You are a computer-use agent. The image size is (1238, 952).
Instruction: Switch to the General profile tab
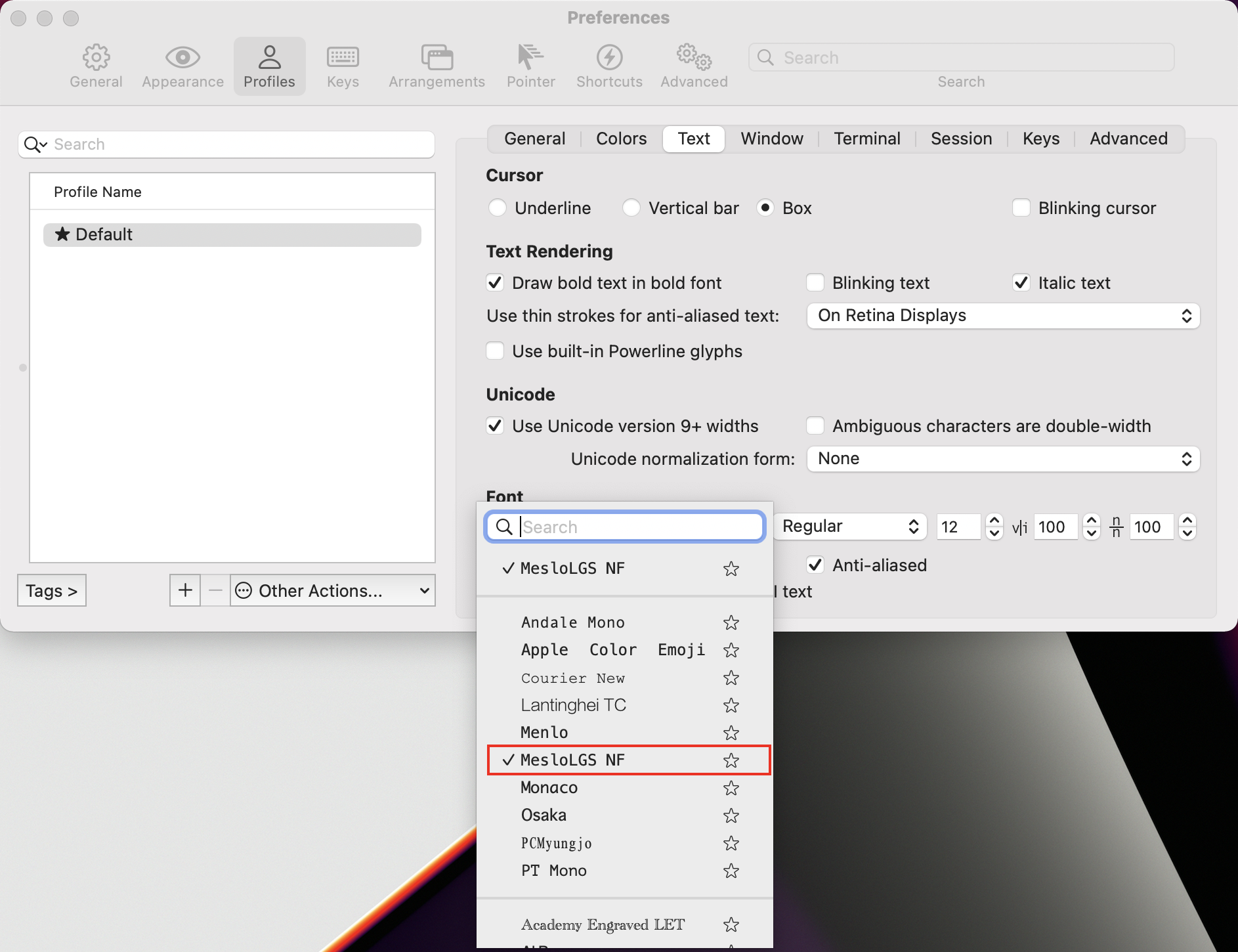[534, 139]
